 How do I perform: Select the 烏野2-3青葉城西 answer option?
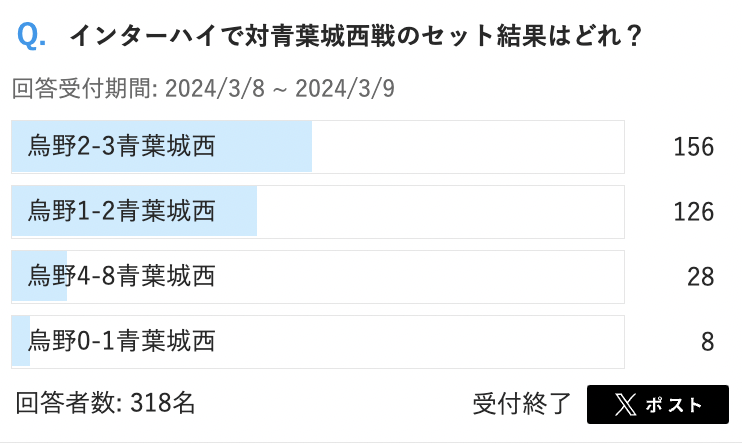pos(122,147)
